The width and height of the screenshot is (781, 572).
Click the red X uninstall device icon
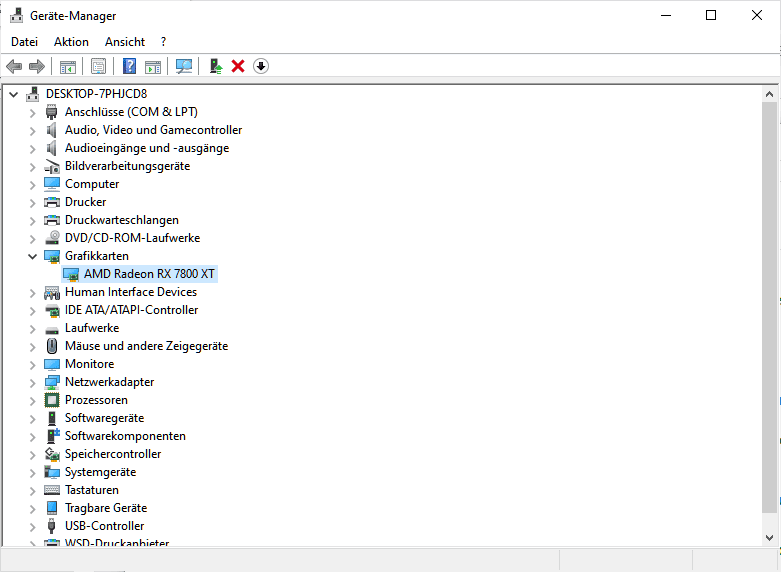[238, 66]
